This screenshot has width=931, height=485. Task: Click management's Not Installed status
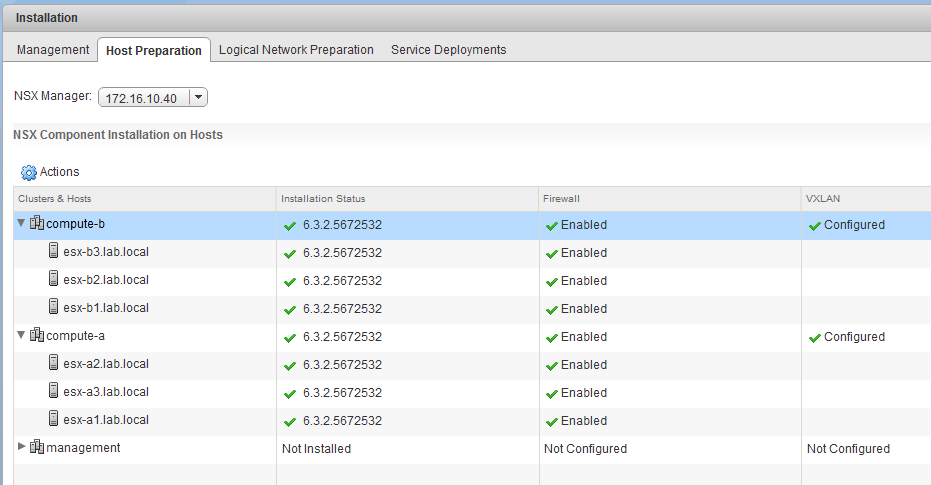(316, 449)
